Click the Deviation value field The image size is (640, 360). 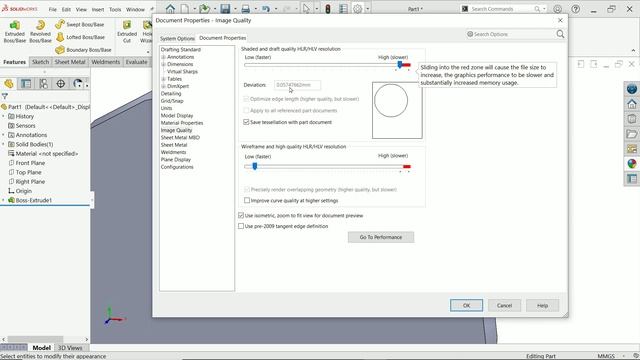click(297, 85)
